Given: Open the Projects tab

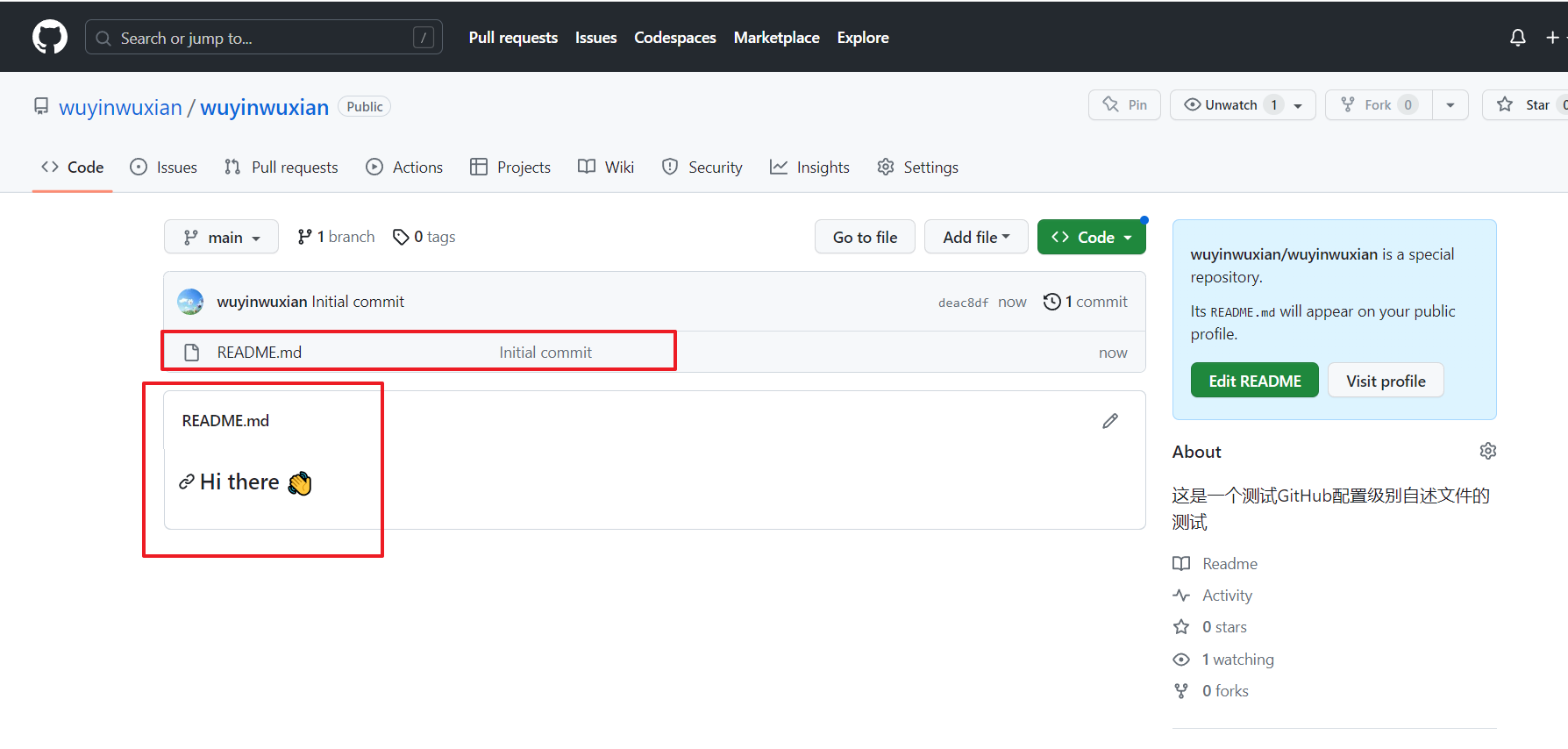Looking at the screenshot, I should 510,167.
